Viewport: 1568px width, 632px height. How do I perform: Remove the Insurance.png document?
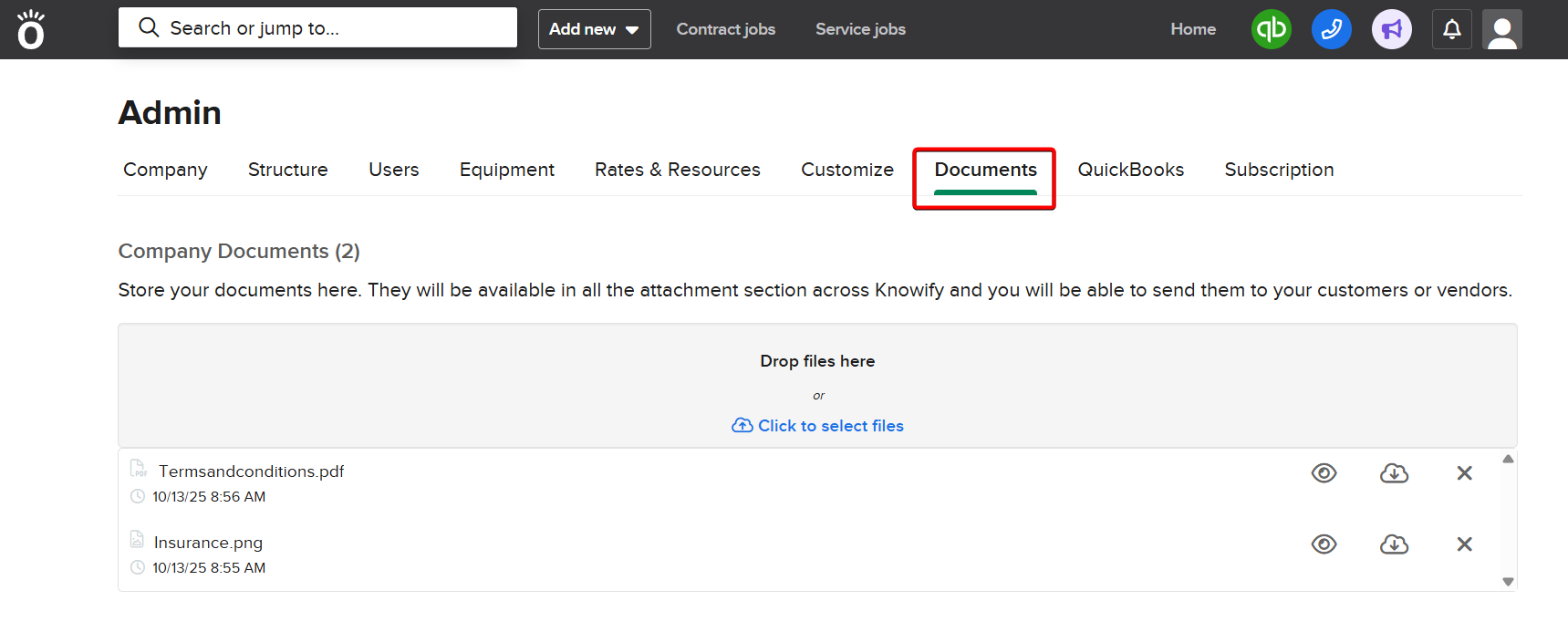tap(1464, 544)
